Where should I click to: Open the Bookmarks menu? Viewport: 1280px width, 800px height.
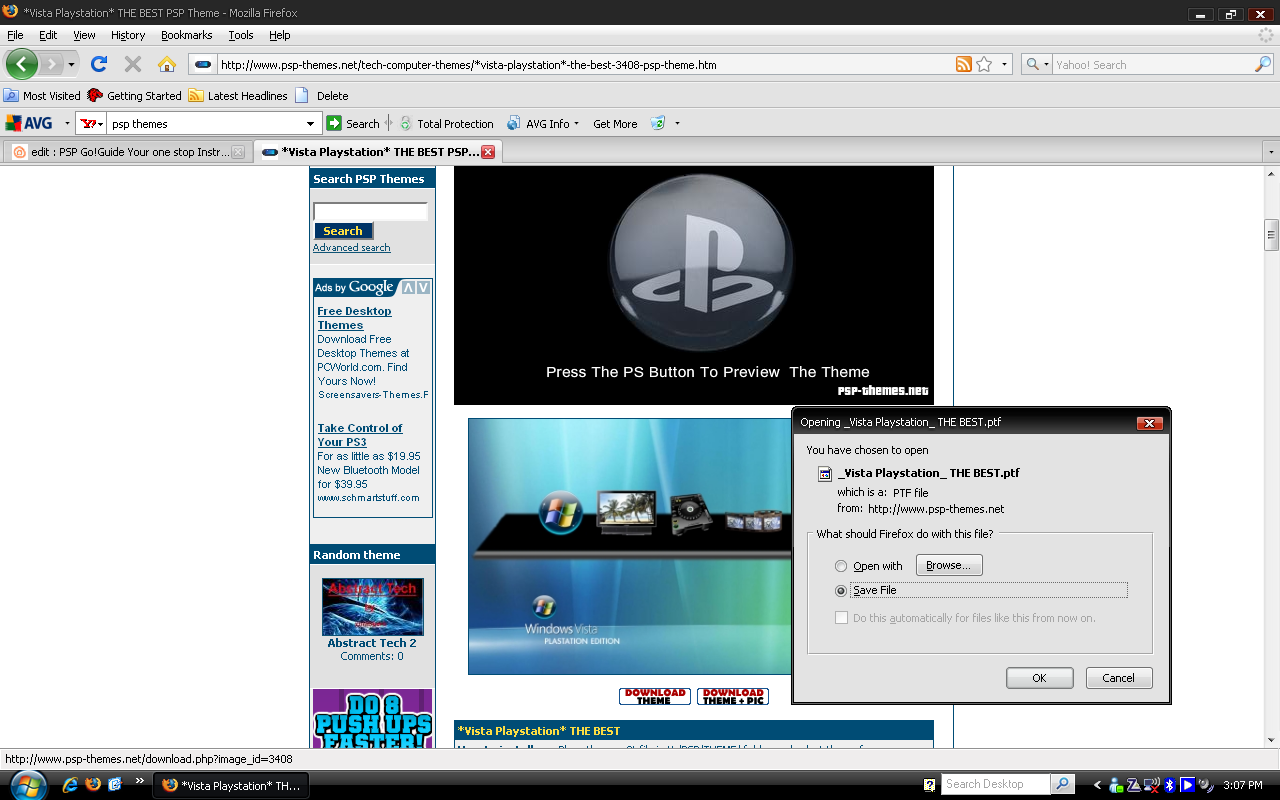click(186, 35)
